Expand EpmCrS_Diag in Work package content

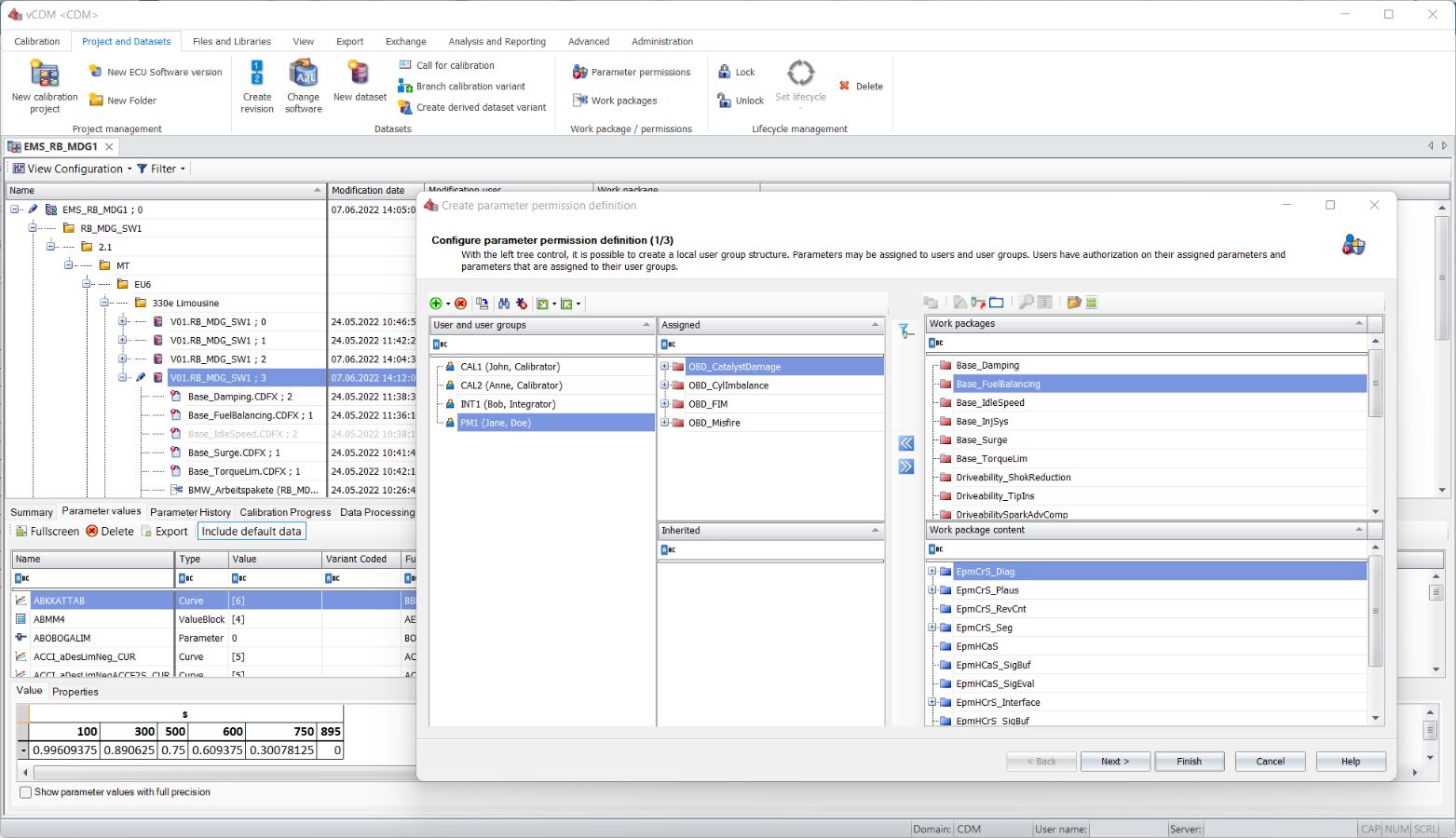[932, 572]
